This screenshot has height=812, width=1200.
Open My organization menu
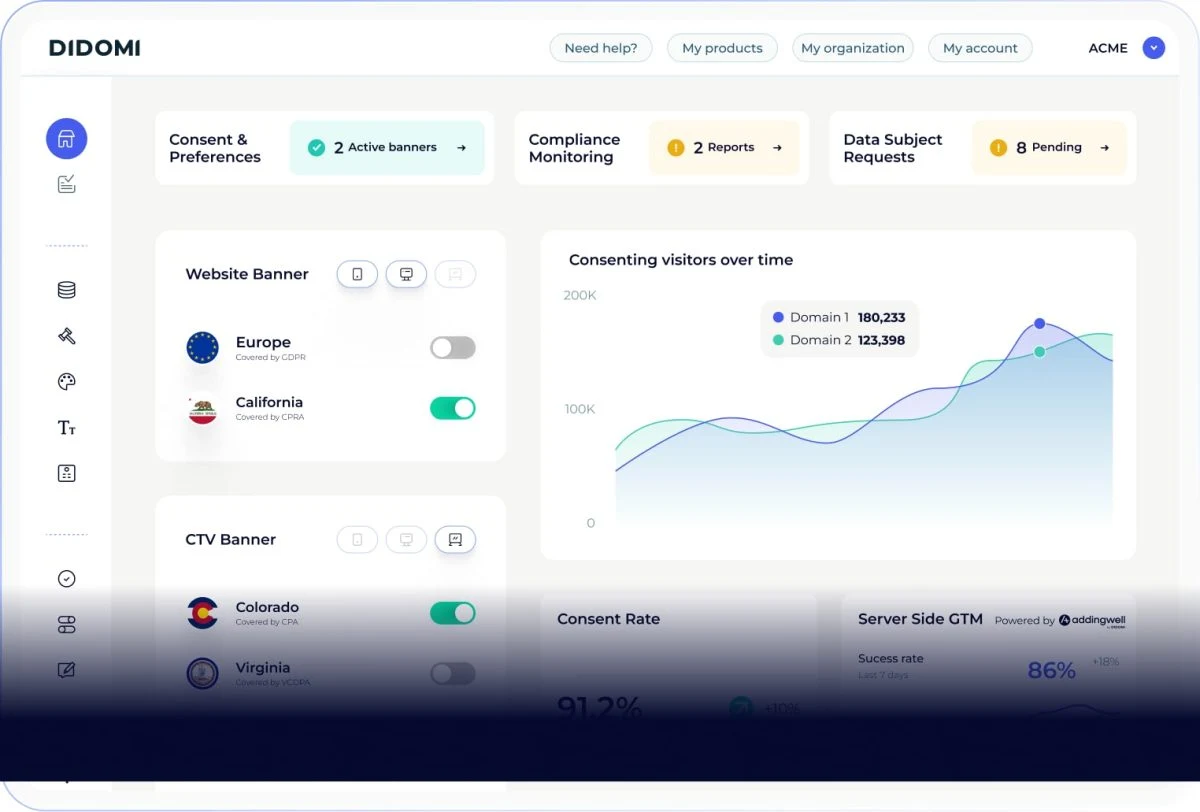(x=853, y=48)
